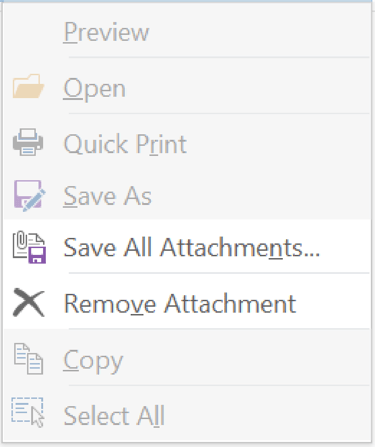Image resolution: width=375 pixels, height=447 pixels.
Task: Click the pencil on the Save As icon
Action: click(34, 200)
